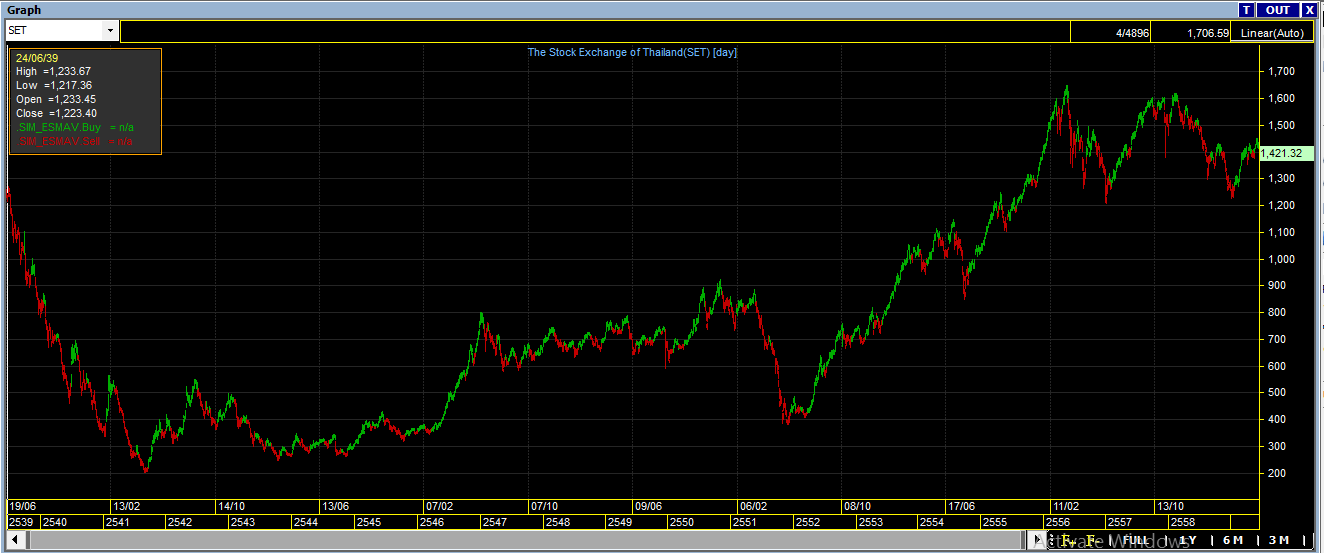
Task: Click year 2544 on time axis
Action: [x=305, y=522]
